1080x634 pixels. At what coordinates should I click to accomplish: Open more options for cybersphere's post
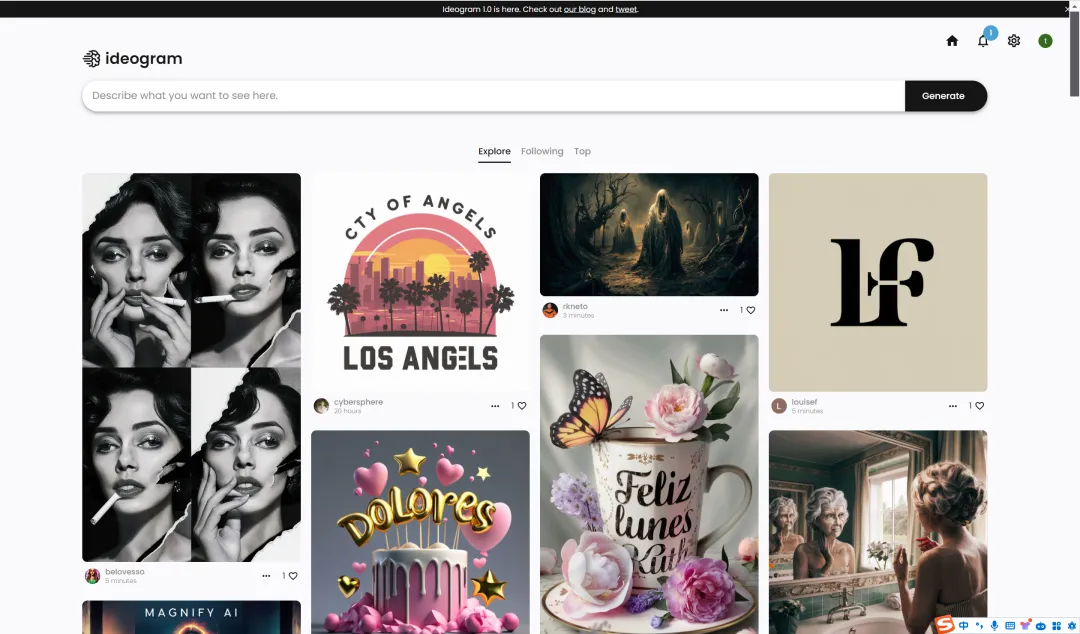pyautogui.click(x=495, y=406)
